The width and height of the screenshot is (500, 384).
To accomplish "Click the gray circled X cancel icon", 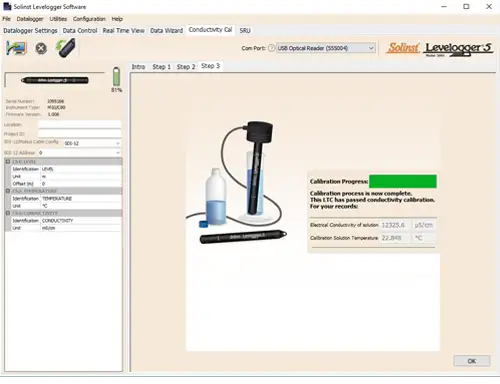I will pos(41,49).
